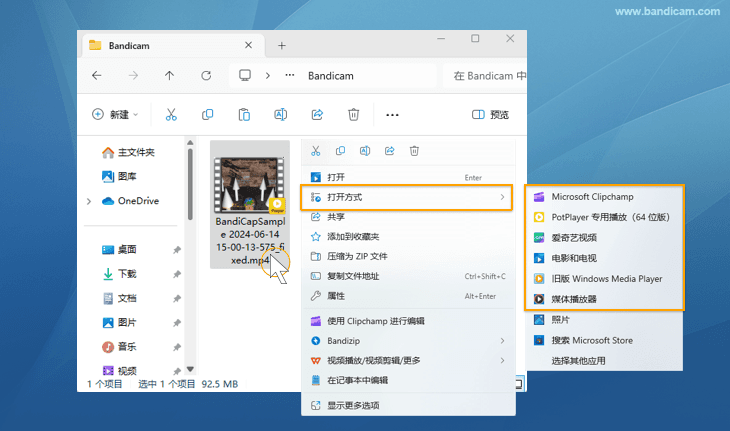Open with 电影和电视
The image size is (730, 431).
pos(604,258)
